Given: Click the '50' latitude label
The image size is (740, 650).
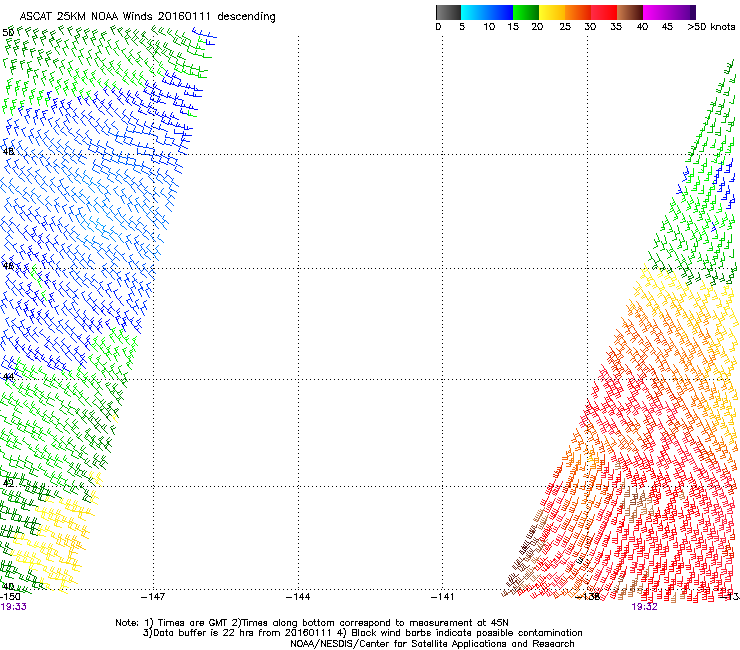Looking at the screenshot, I should point(8,33).
